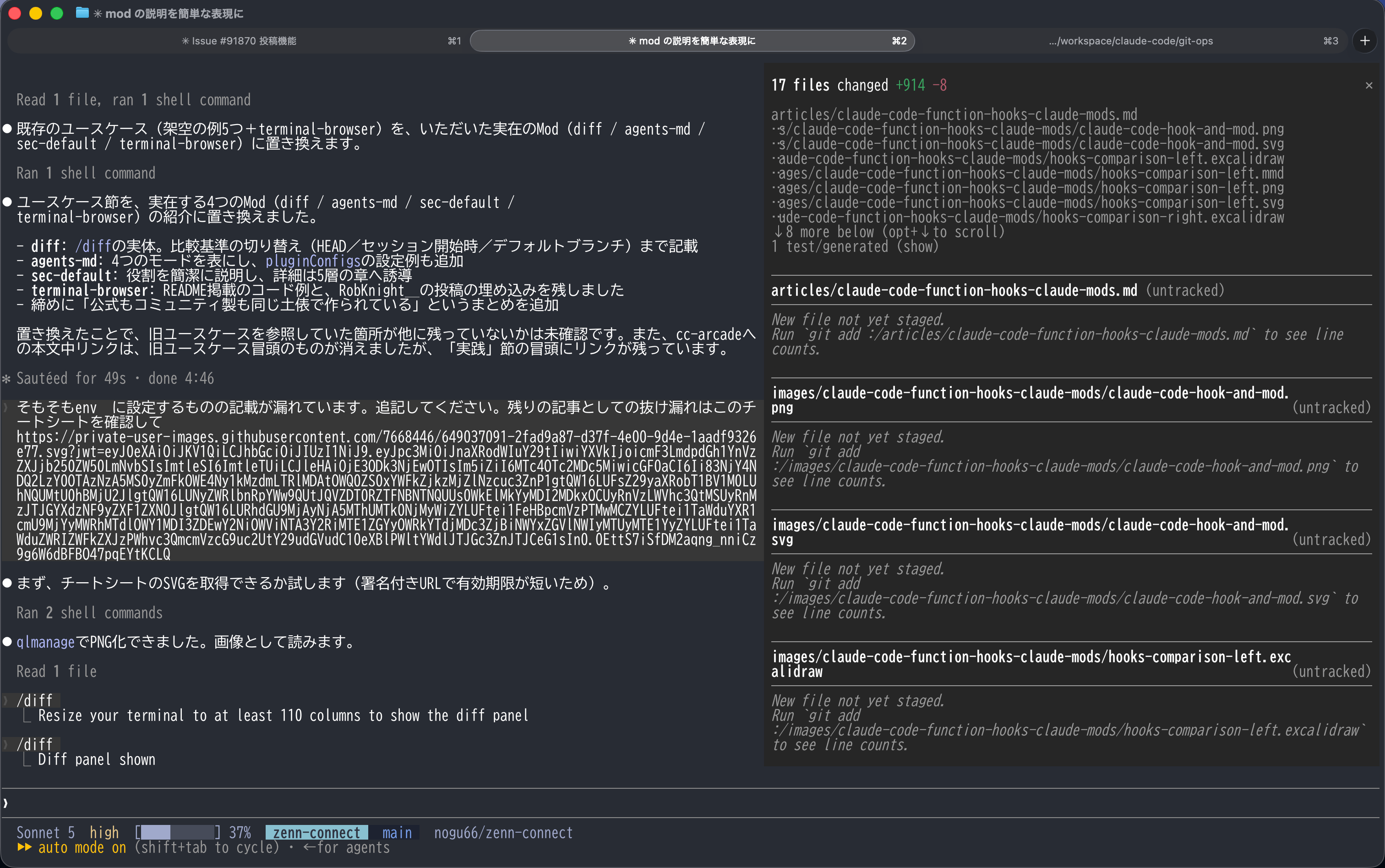Click 'Sautéed for 49s · done 4:46' status

point(115,378)
